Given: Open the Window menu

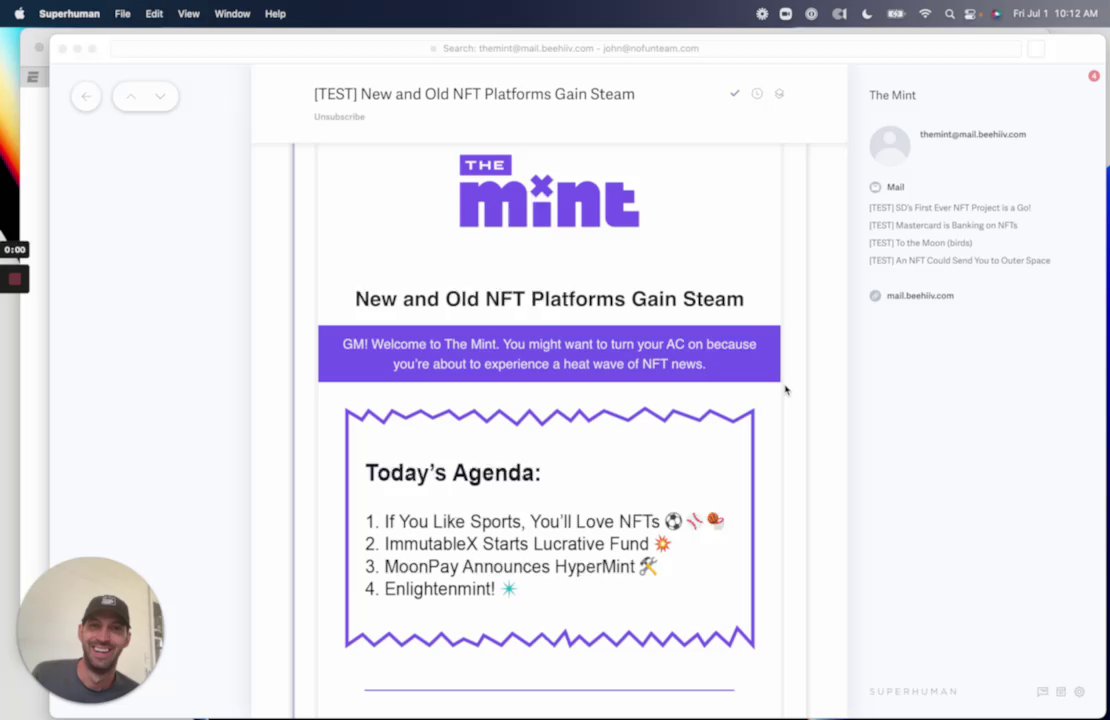Looking at the screenshot, I should [x=232, y=13].
